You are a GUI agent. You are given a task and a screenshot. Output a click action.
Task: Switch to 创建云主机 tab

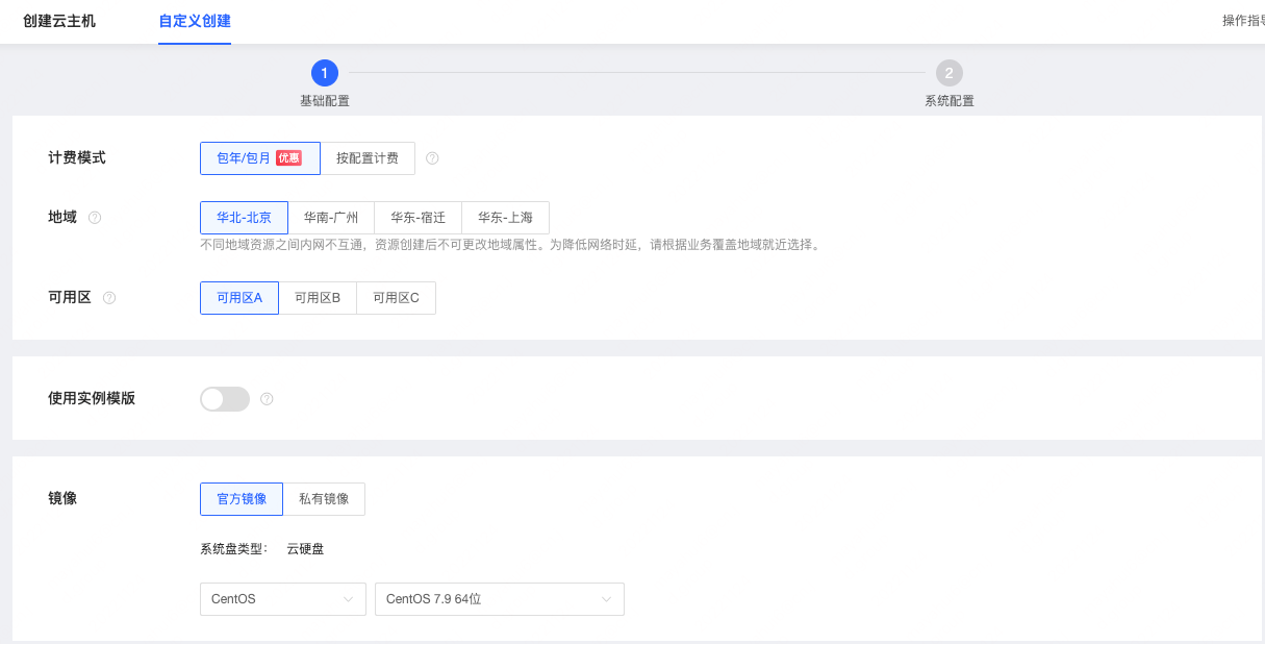(x=60, y=21)
